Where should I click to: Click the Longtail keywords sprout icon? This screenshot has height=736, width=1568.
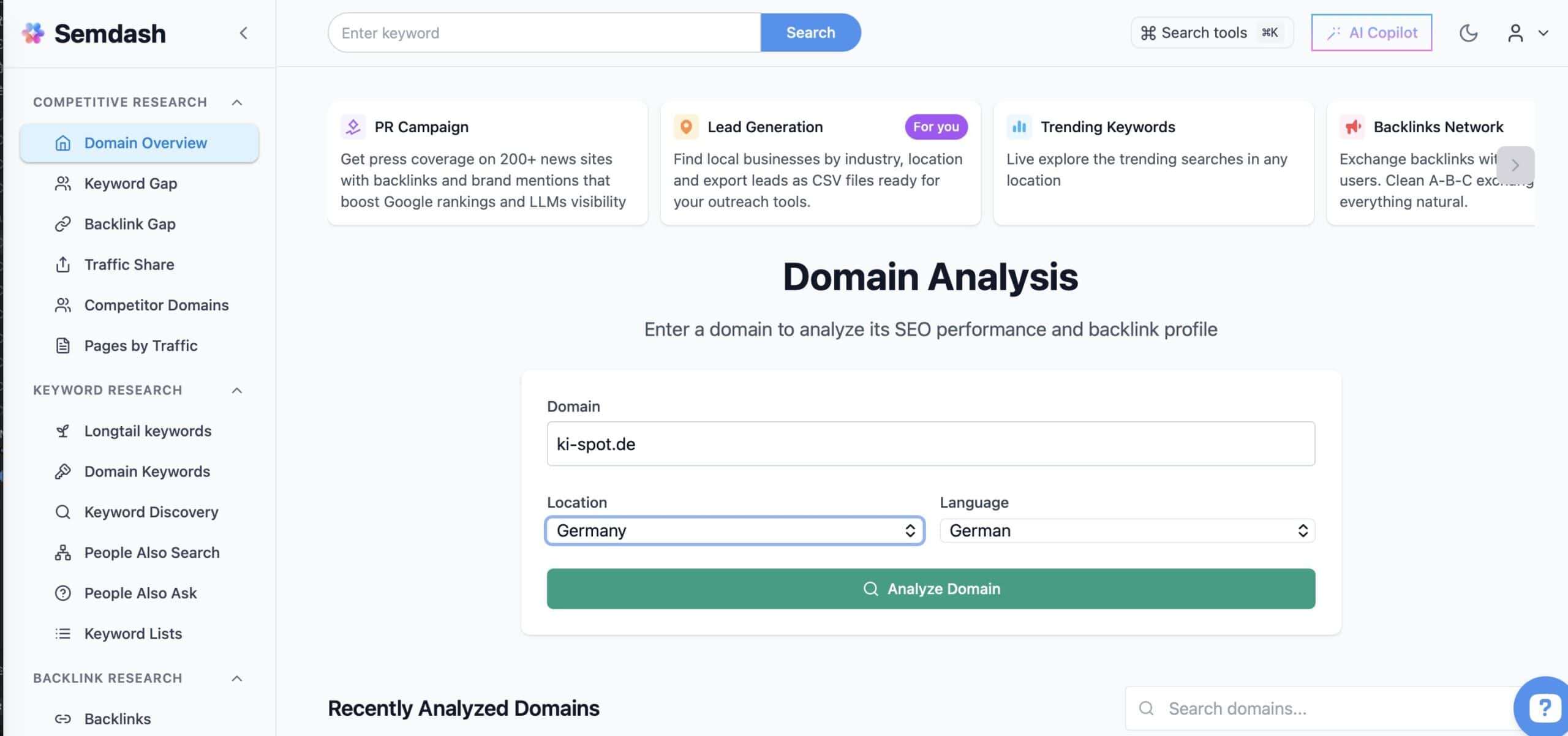(x=62, y=431)
